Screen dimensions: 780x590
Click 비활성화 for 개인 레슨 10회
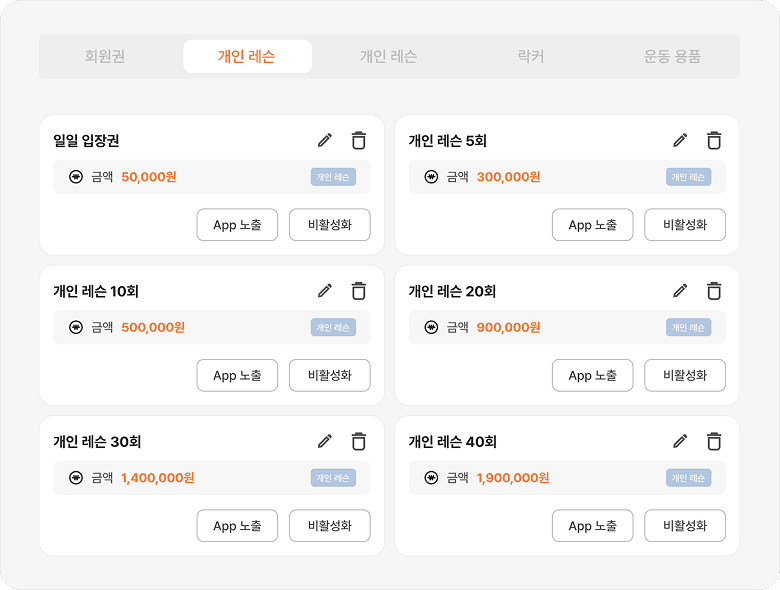coord(330,375)
